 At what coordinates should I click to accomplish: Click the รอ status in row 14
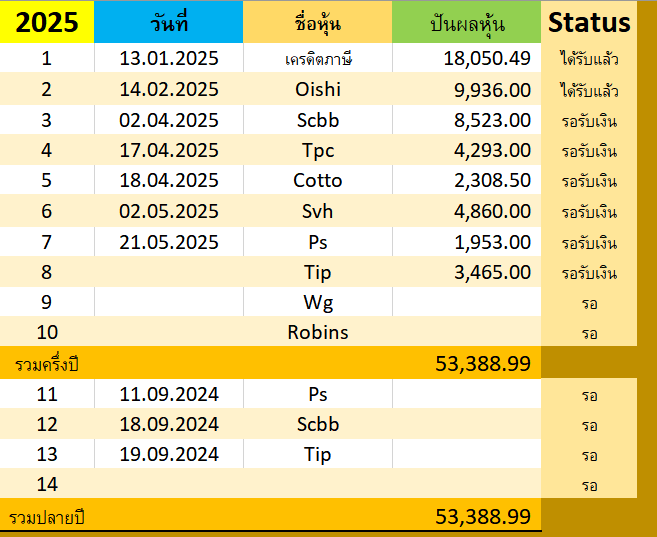589,485
